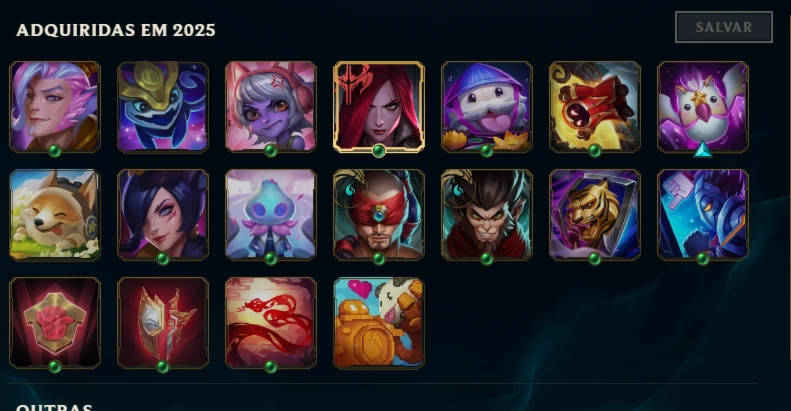Select the red serpent dragon icon
The height and width of the screenshot is (411, 791).
[x=271, y=323]
